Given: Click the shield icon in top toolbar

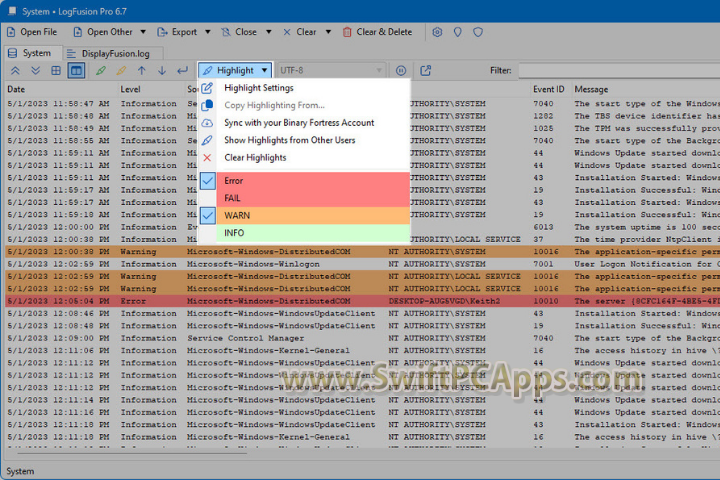Looking at the screenshot, I should click(478, 32).
